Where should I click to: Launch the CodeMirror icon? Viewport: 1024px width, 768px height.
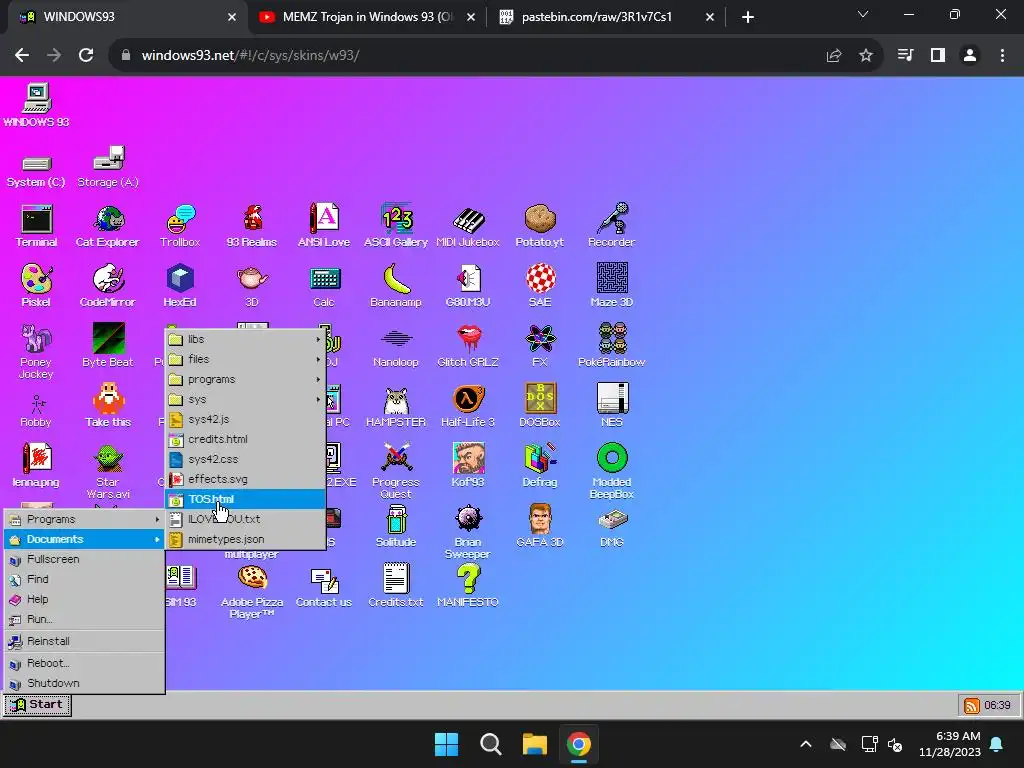click(108, 286)
